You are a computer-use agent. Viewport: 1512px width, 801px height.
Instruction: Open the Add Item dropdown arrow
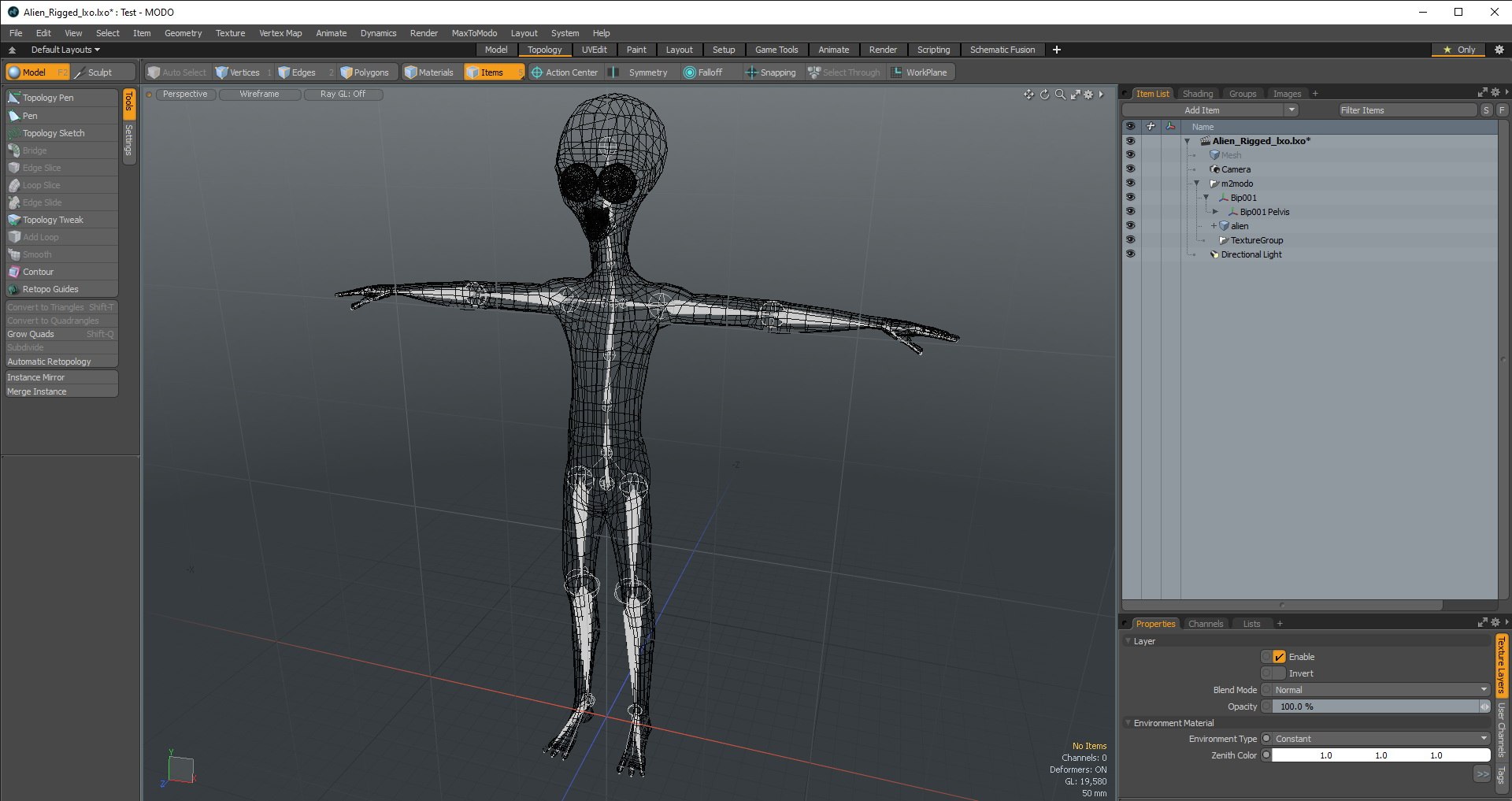tap(1291, 110)
